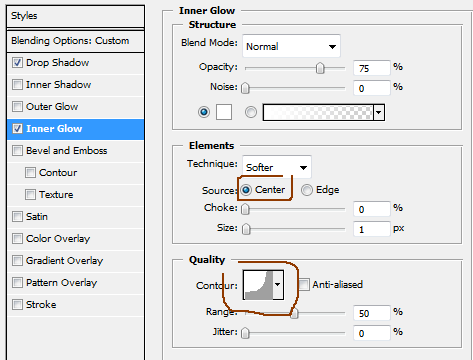Click the white glow color swatch
The width and height of the screenshot is (473, 360).
point(224,112)
